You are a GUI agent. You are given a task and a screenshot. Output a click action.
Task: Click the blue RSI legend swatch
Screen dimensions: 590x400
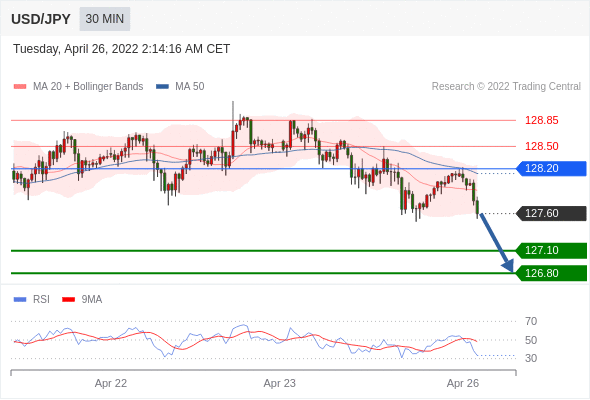(x=20, y=300)
